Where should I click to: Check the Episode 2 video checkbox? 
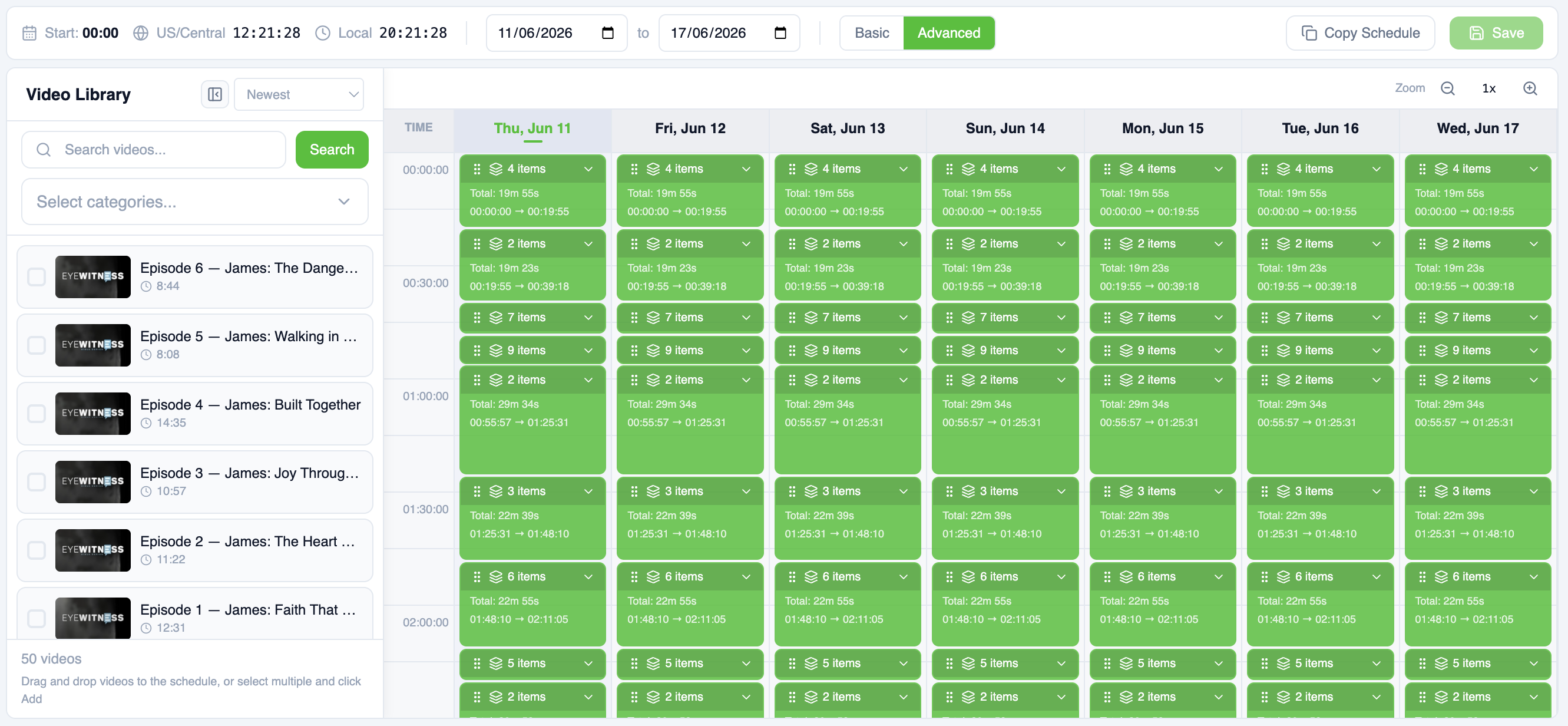(x=37, y=549)
